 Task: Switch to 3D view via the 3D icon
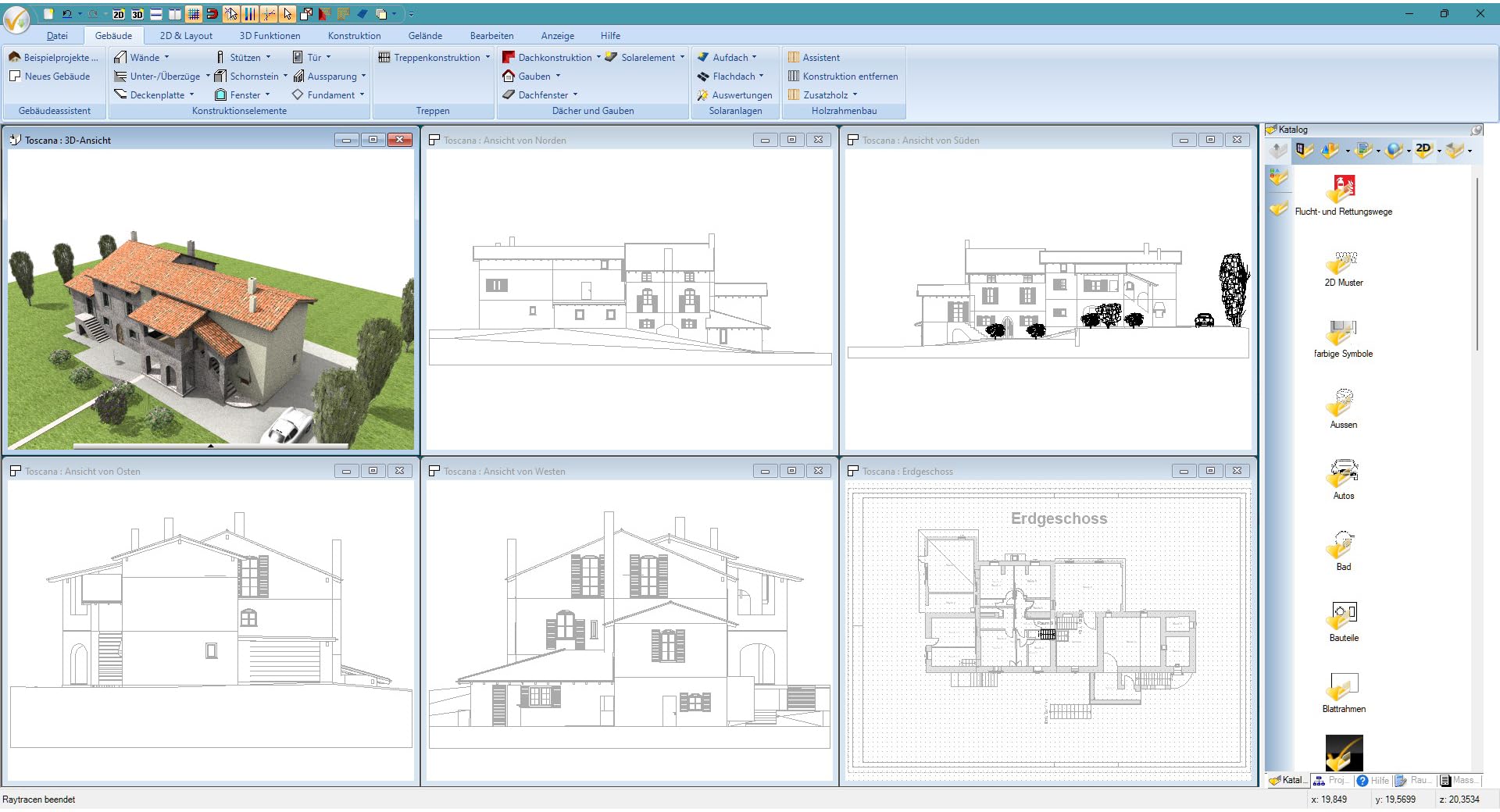(137, 14)
